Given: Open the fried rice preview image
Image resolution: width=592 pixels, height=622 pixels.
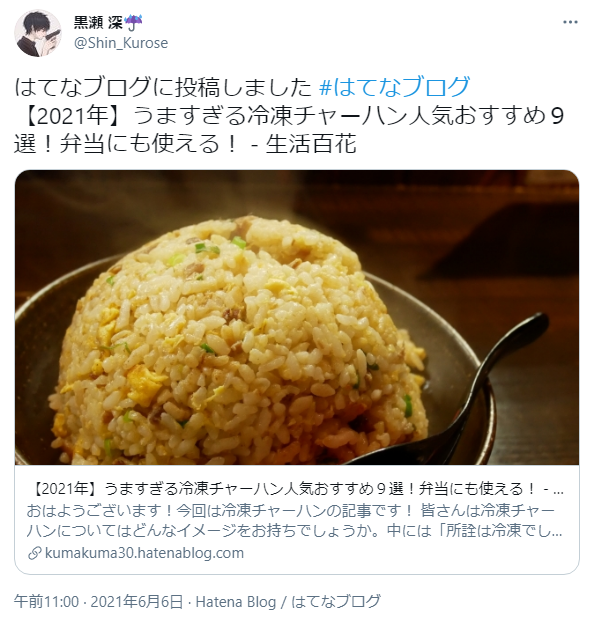Looking at the screenshot, I should pos(297,317).
